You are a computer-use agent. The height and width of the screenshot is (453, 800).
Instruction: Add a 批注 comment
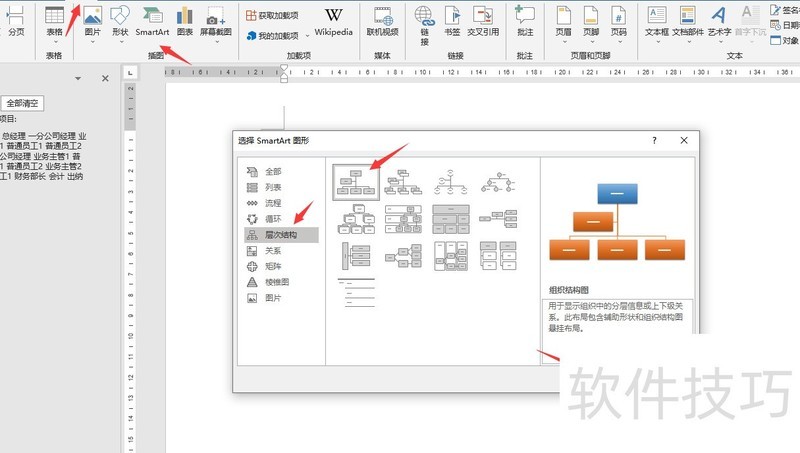pyautogui.click(x=525, y=21)
